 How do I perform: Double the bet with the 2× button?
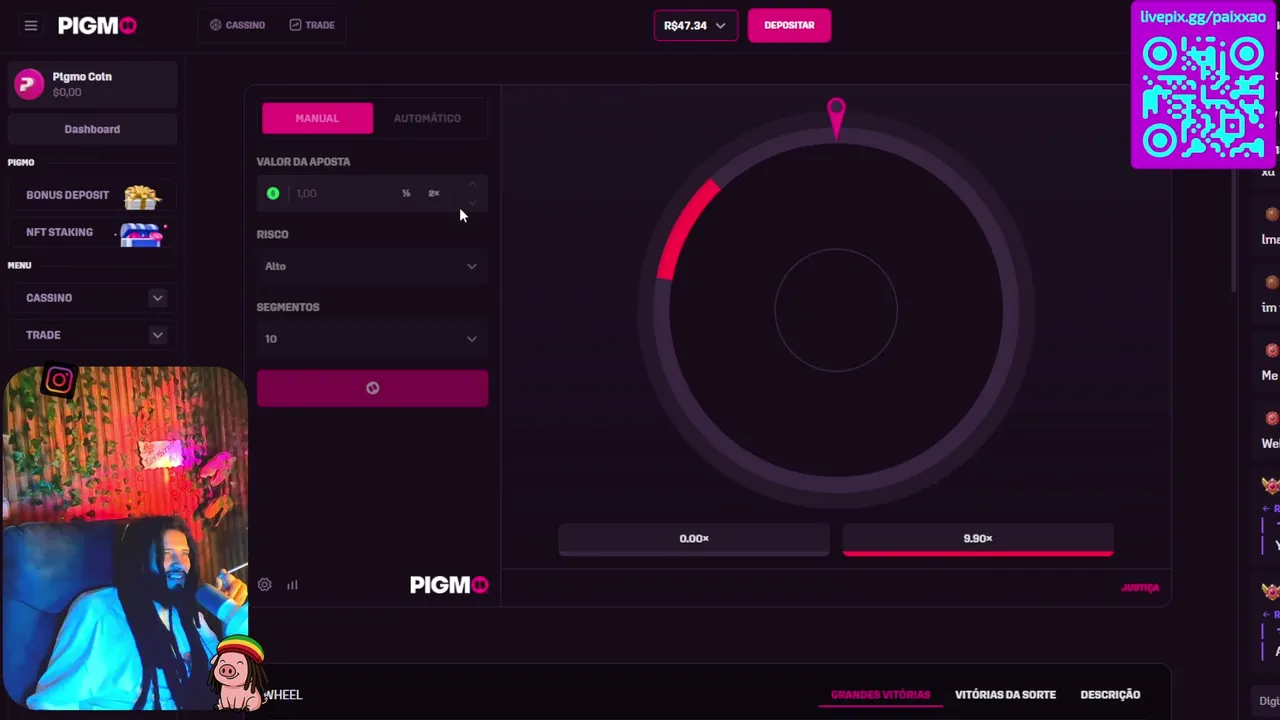point(434,193)
